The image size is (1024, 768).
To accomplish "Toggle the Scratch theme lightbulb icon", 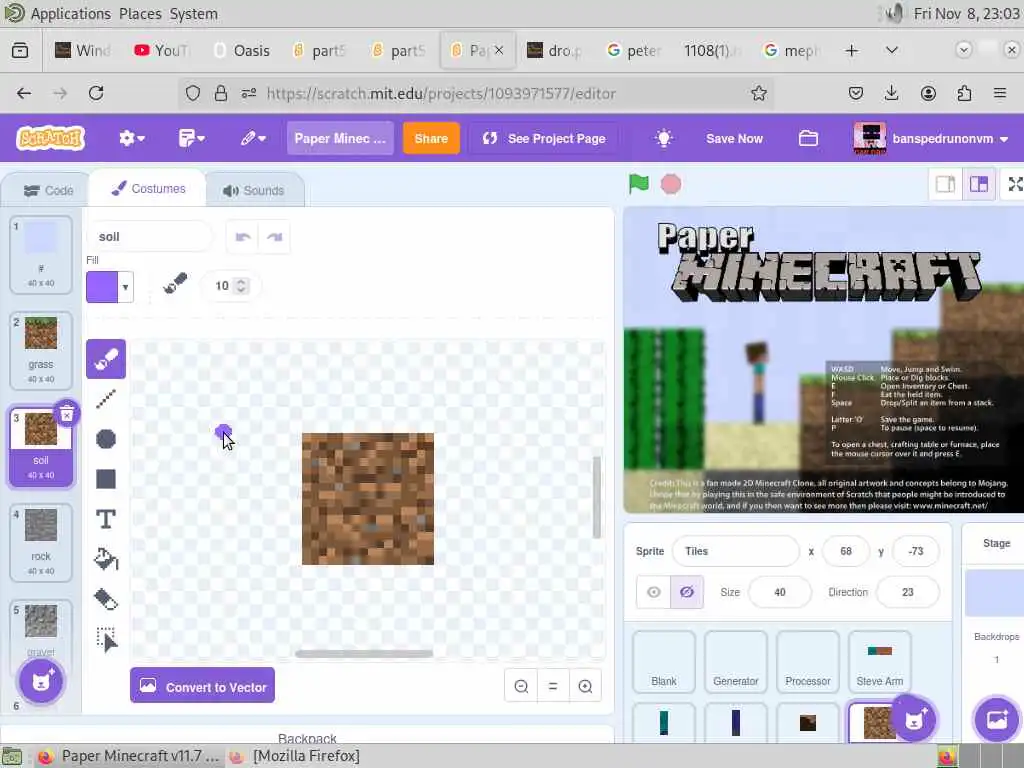I will (x=664, y=138).
